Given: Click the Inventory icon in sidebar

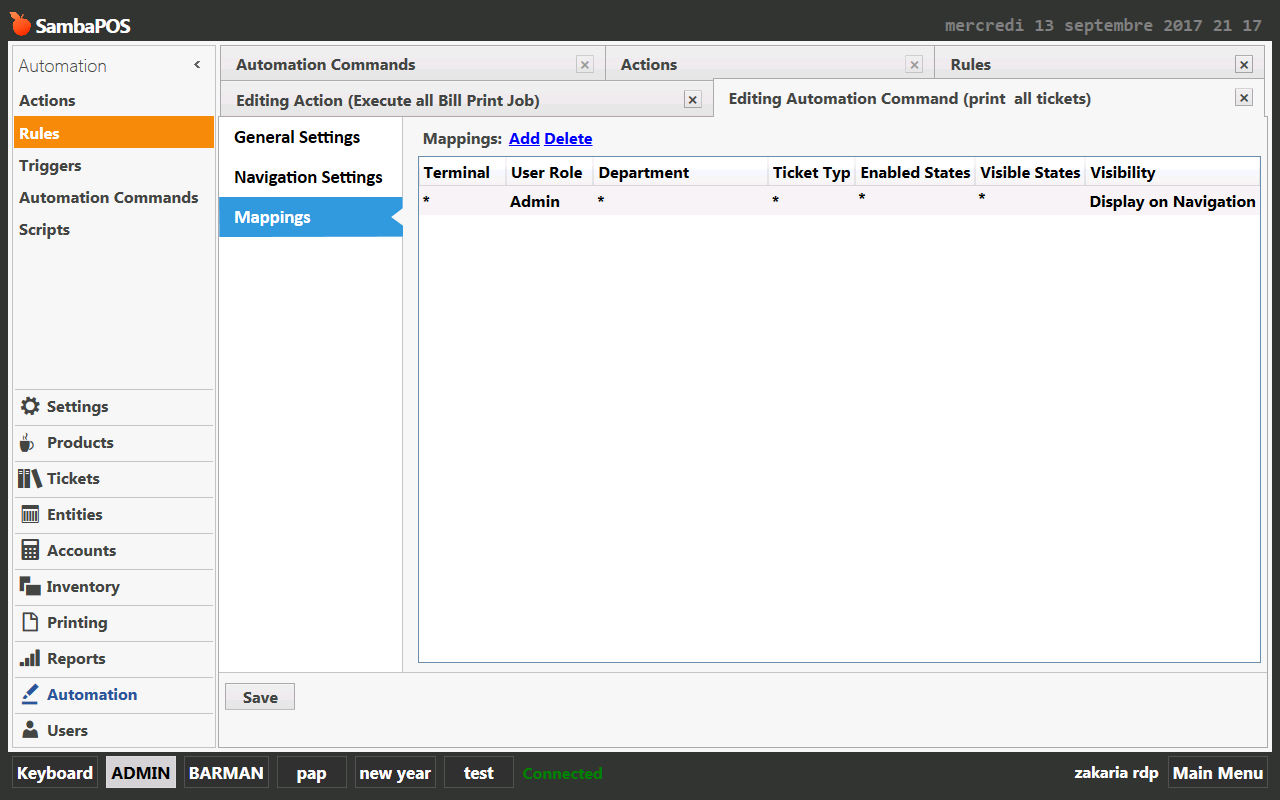Looking at the screenshot, I should pos(30,587).
